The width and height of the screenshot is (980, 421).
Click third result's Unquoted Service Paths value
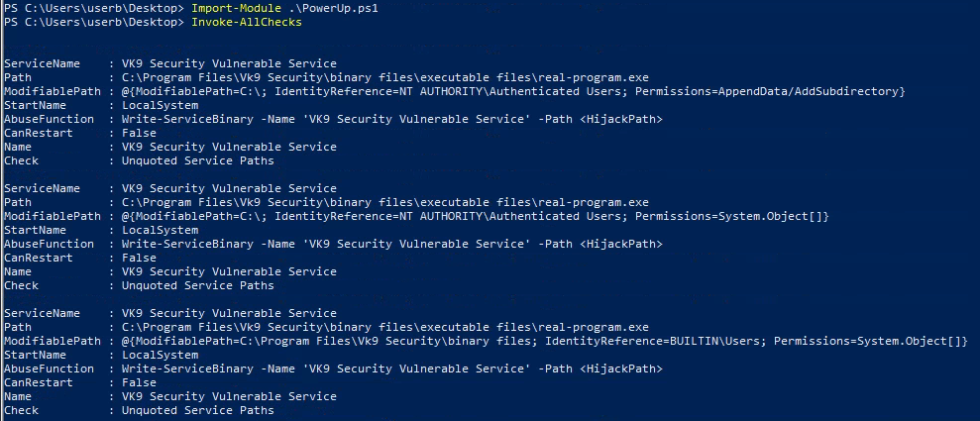(197, 410)
